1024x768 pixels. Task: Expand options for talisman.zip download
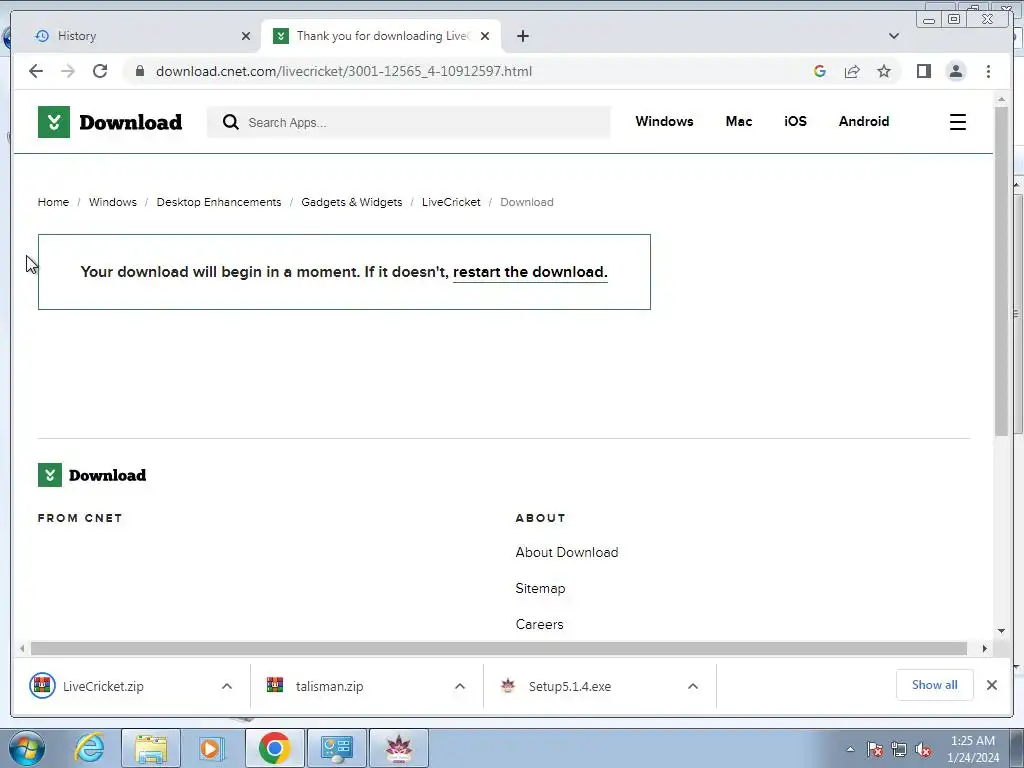(460, 686)
